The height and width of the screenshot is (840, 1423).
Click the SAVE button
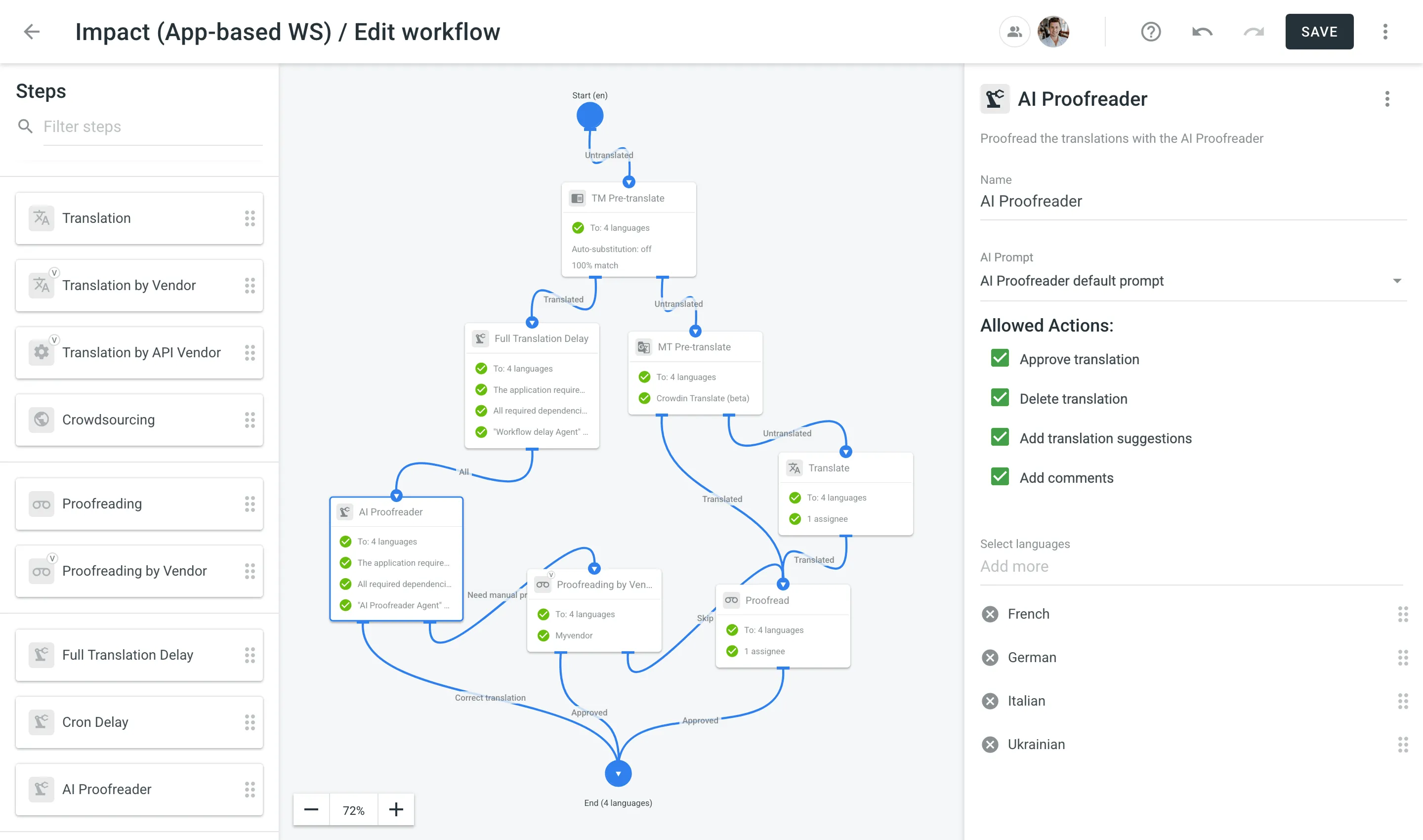pos(1319,32)
